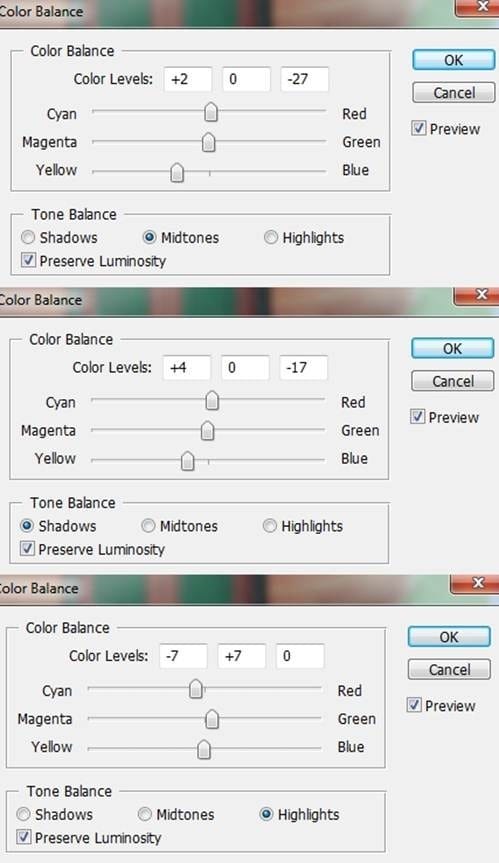Screen dimensions: 499x863
Task: Click Cancel in the bottom Highlights dialog
Action: (449, 669)
